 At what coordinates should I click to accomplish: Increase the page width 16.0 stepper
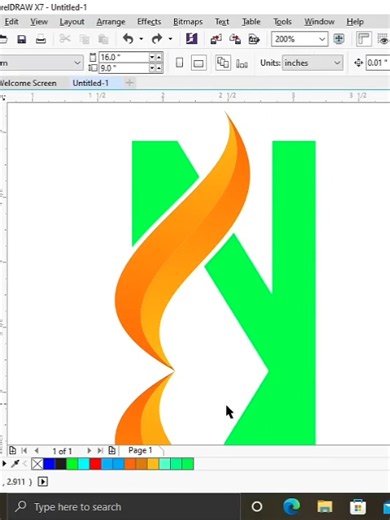[159, 57]
